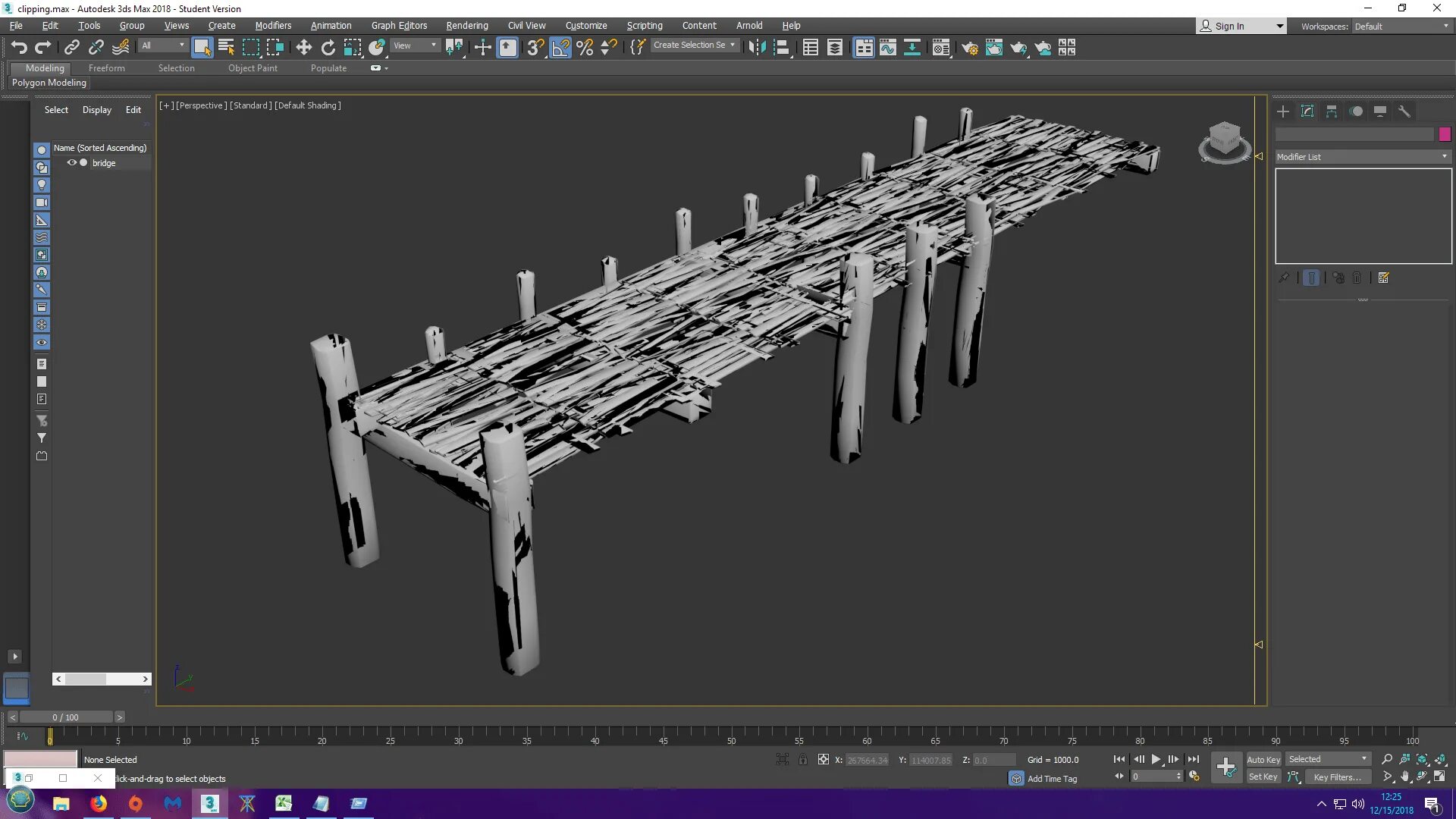Toggle Auto Key recording mode
This screenshot has width=1456, height=819.
1263,759
